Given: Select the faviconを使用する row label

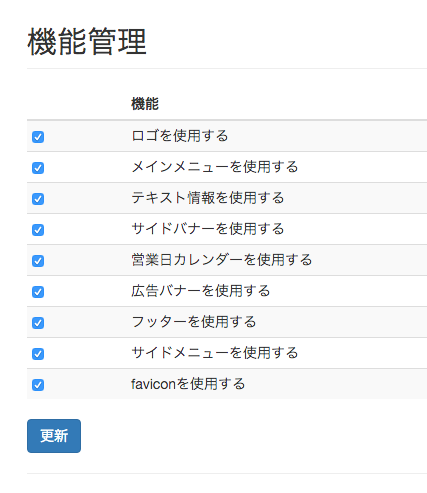Looking at the screenshot, I should click(188, 384).
